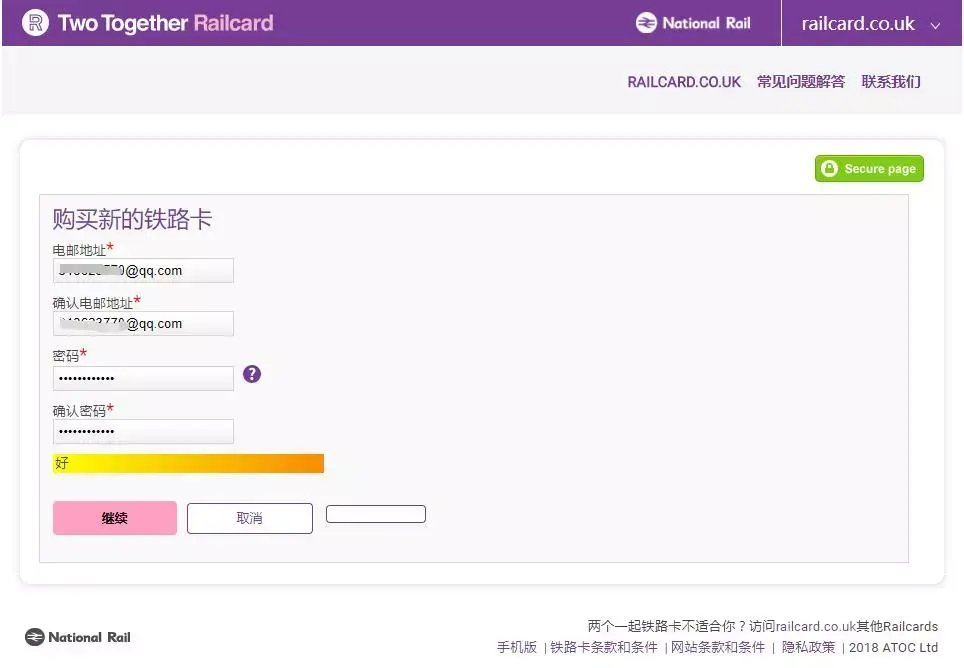Select the 电邮地址 email input field
Screen dimensions: 964x668
[x=143, y=270]
